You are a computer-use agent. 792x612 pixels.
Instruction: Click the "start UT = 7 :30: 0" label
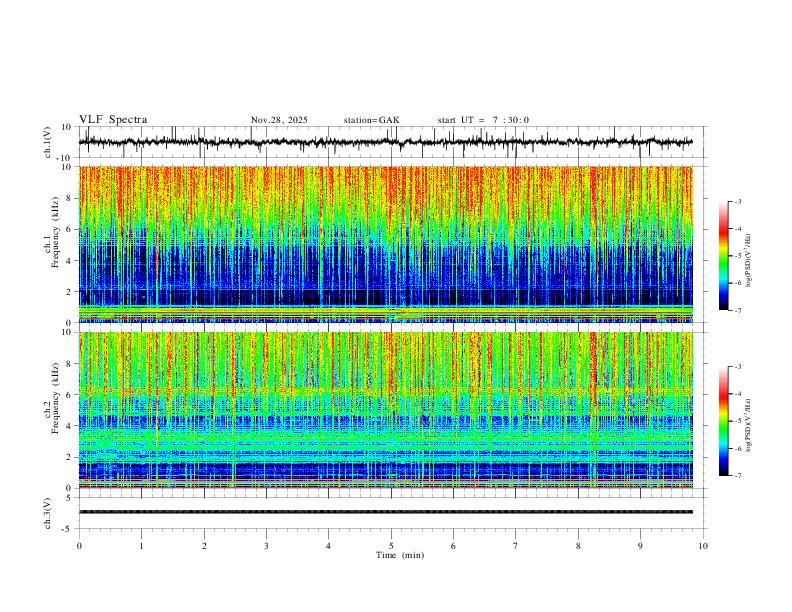(x=483, y=120)
